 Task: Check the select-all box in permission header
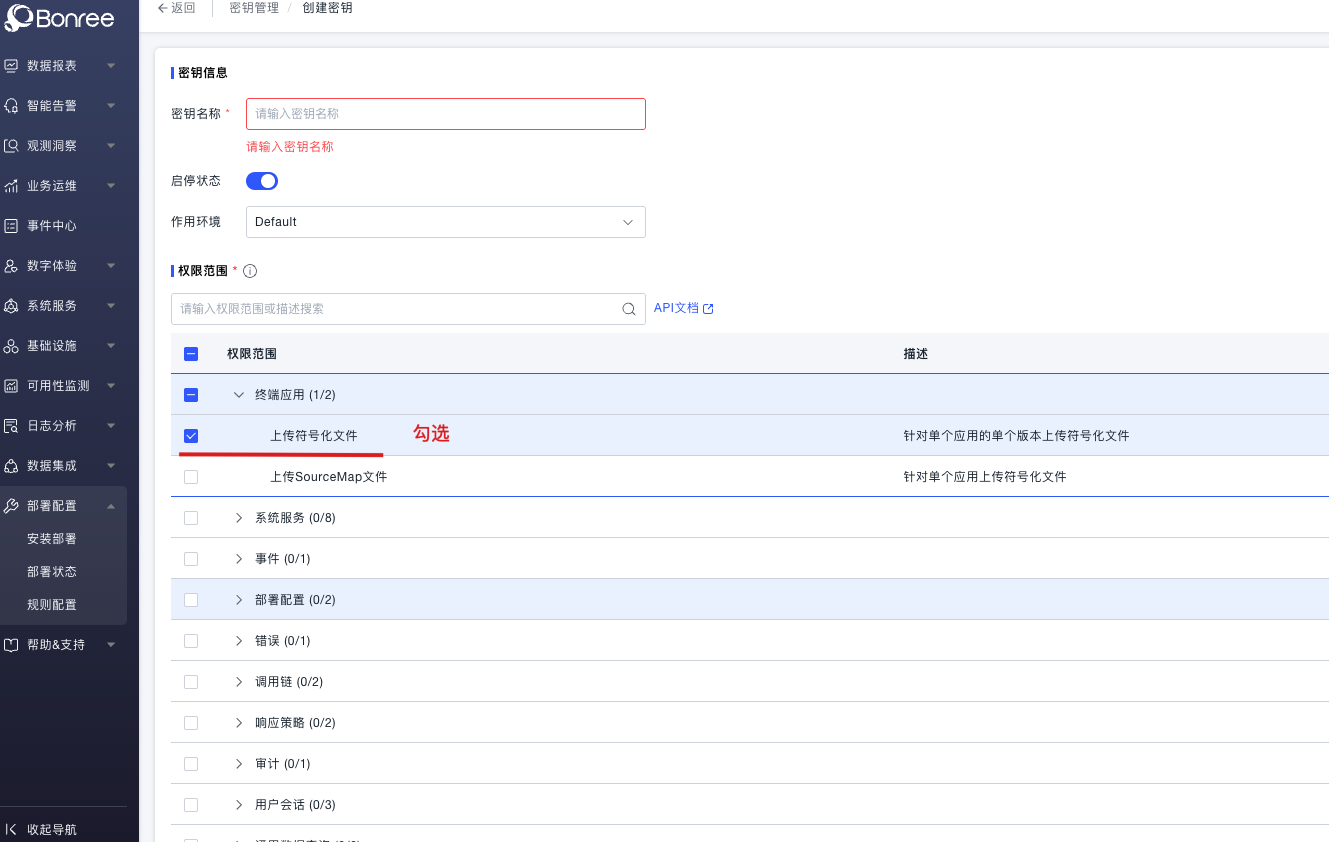point(190,353)
